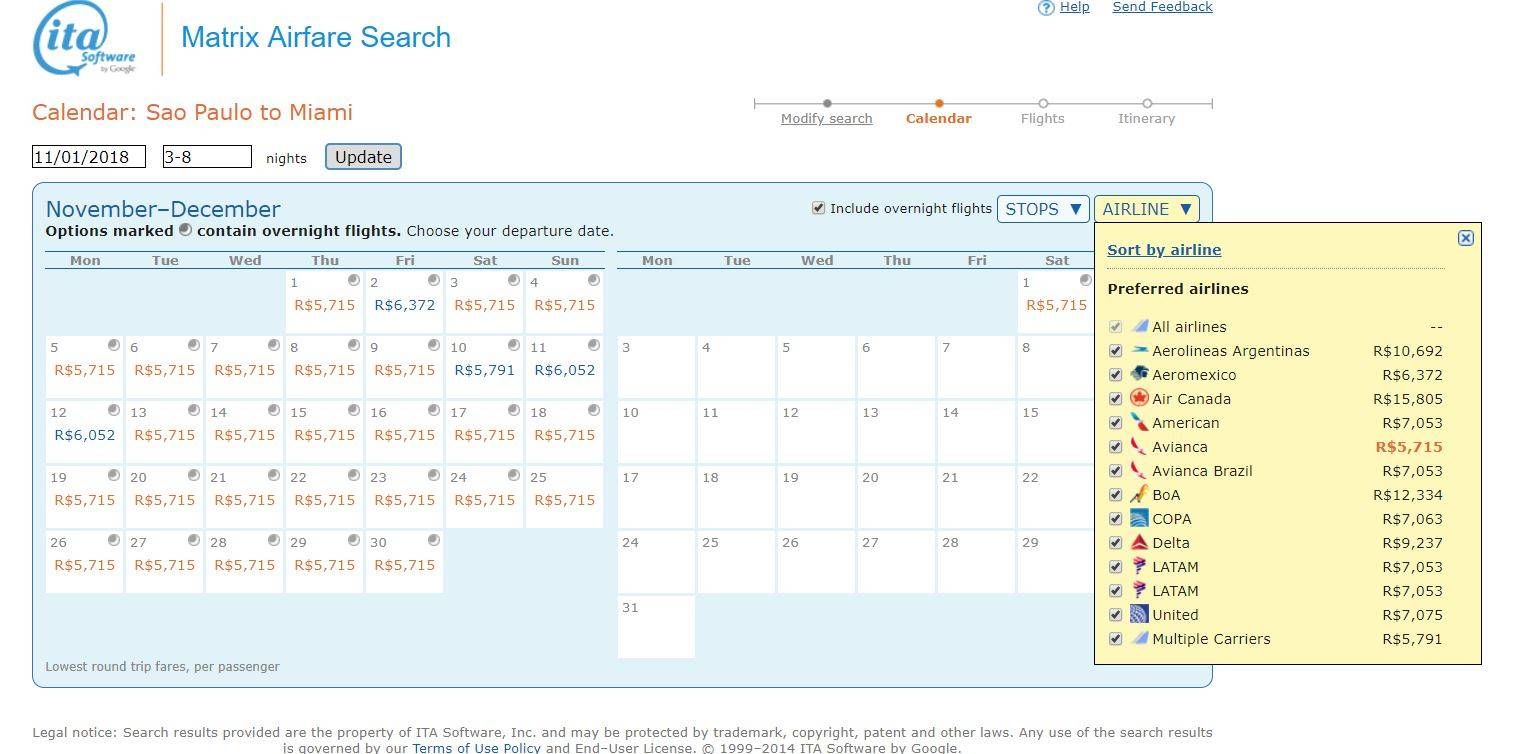This screenshot has width=1530, height=754.
Task: Uncheck United airline checkbox
Action: point(1116,615)
